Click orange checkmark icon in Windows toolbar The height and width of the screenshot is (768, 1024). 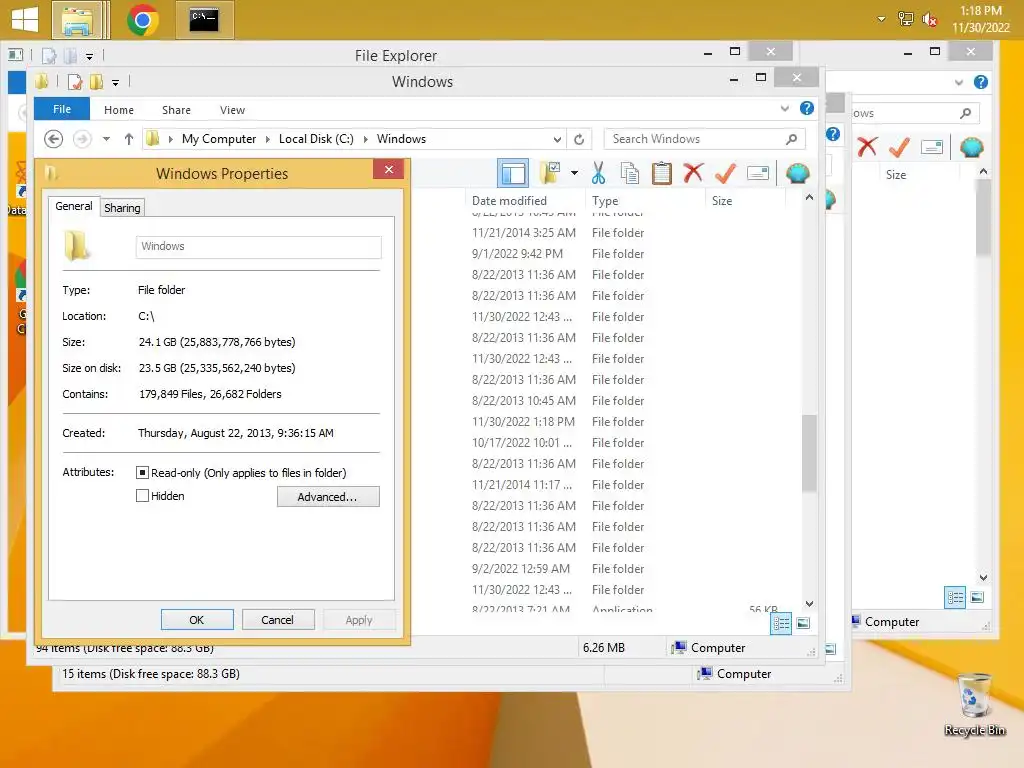point(725,173)
